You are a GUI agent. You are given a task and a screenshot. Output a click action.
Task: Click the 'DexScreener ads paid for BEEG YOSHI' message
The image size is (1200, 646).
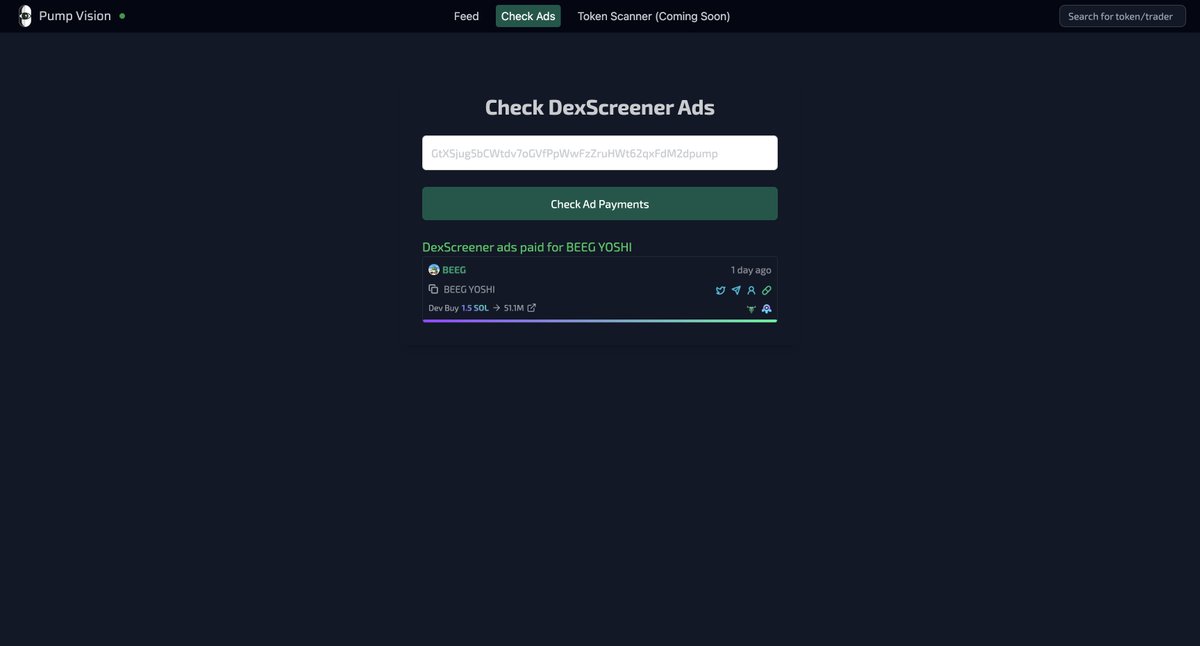(527, 247)
